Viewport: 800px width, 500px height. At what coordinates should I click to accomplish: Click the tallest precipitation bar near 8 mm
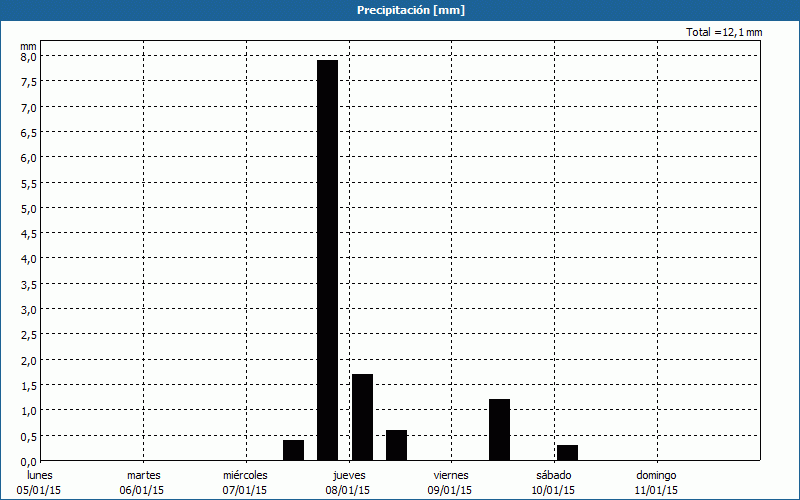(x=327, y=260)
